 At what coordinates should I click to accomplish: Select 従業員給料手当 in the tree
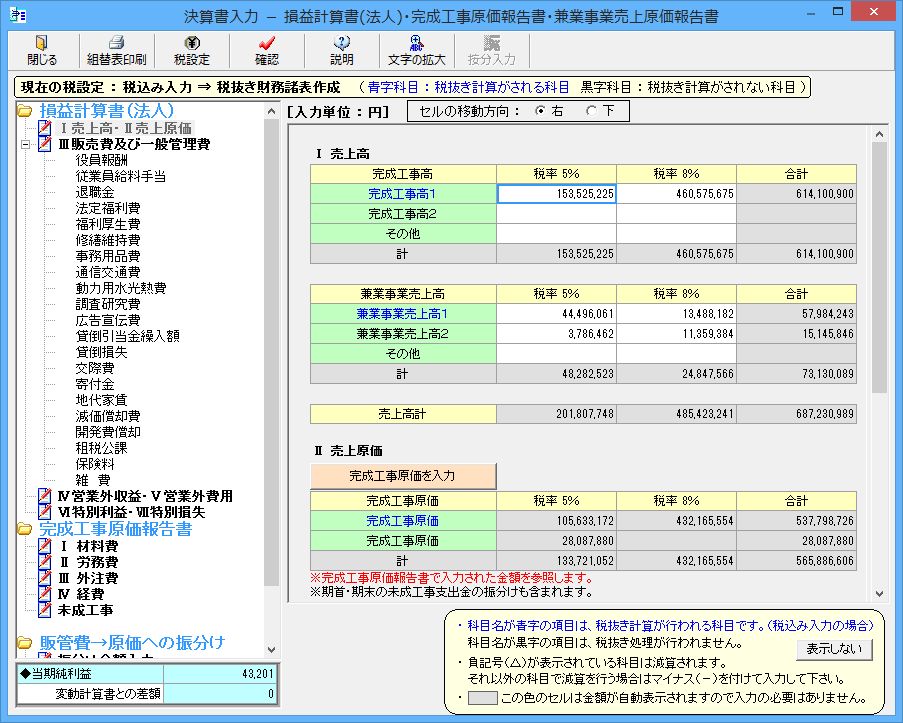pyautogui.click(x=120, y=176)
